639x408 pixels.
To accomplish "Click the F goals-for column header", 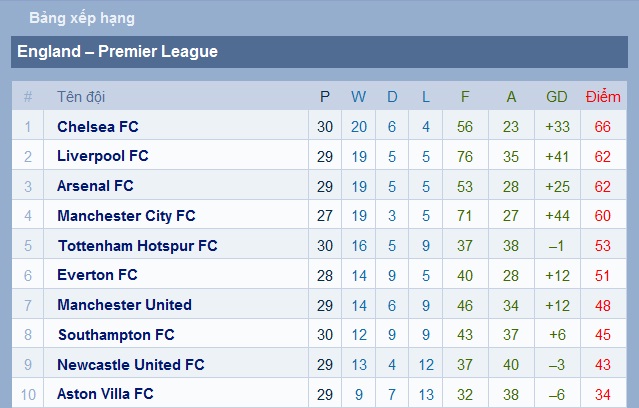I will [x=465, y=97].
